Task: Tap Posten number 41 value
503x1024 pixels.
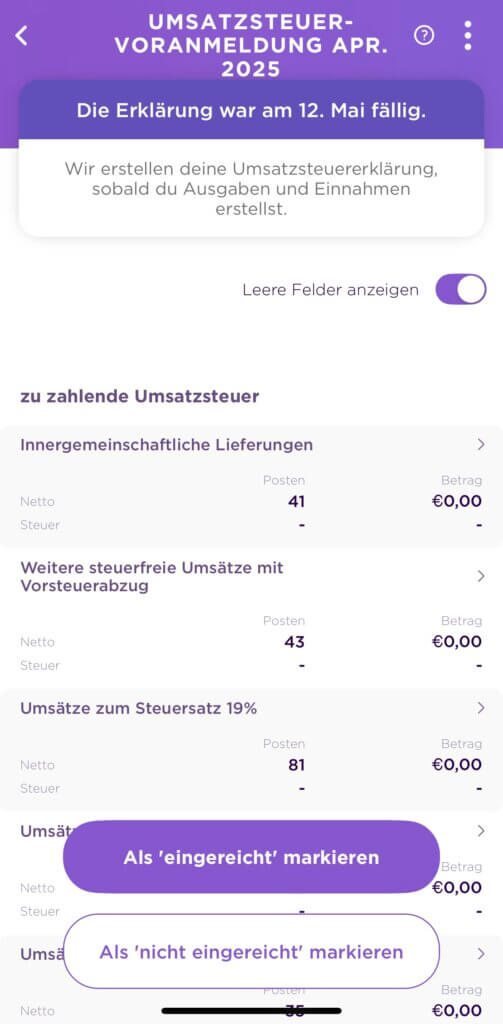Action: [296, 502]
